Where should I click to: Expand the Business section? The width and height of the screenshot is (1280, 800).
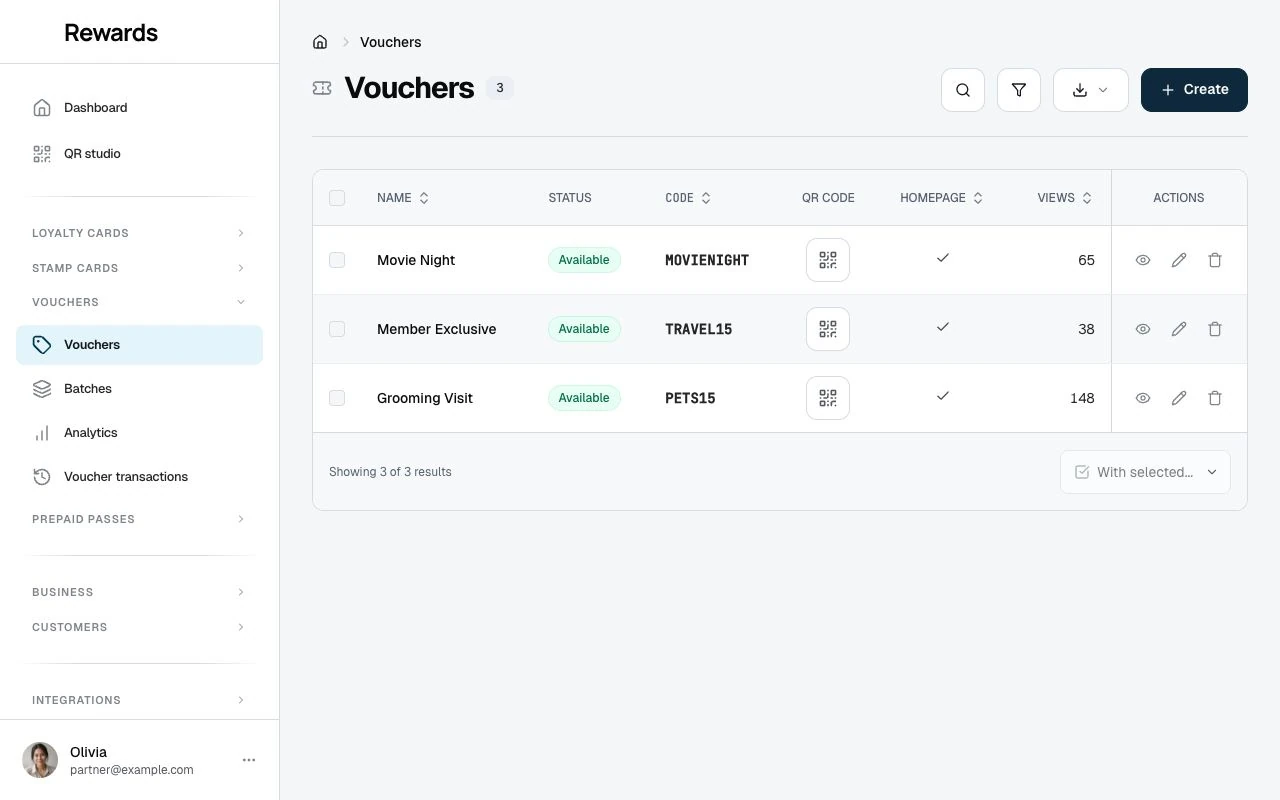pyautogui.click(x=139, y=592)
